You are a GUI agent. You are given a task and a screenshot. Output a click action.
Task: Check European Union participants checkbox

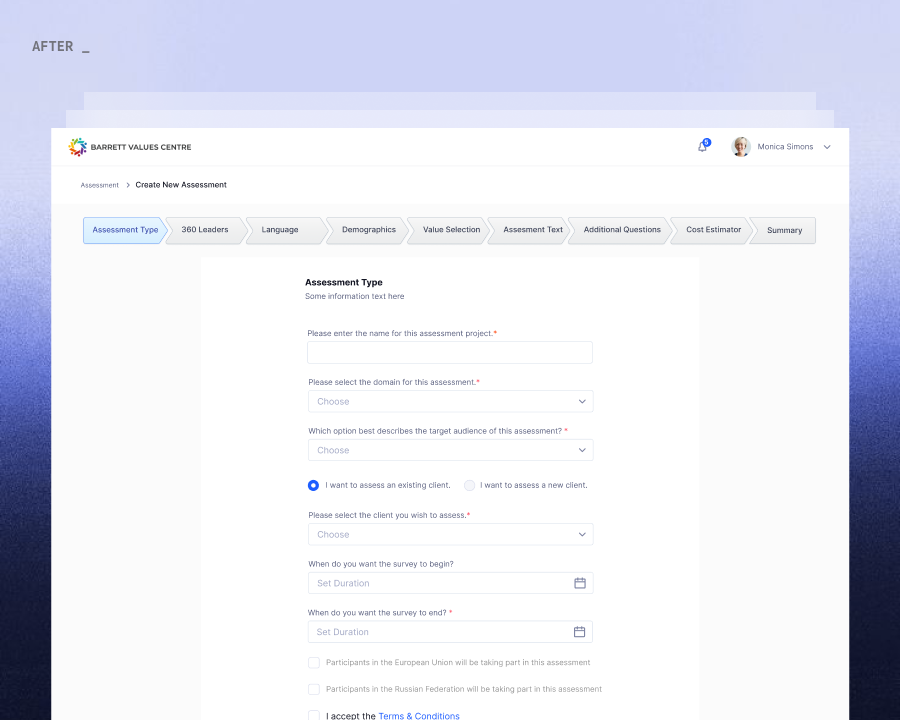[x=314, y=663]
